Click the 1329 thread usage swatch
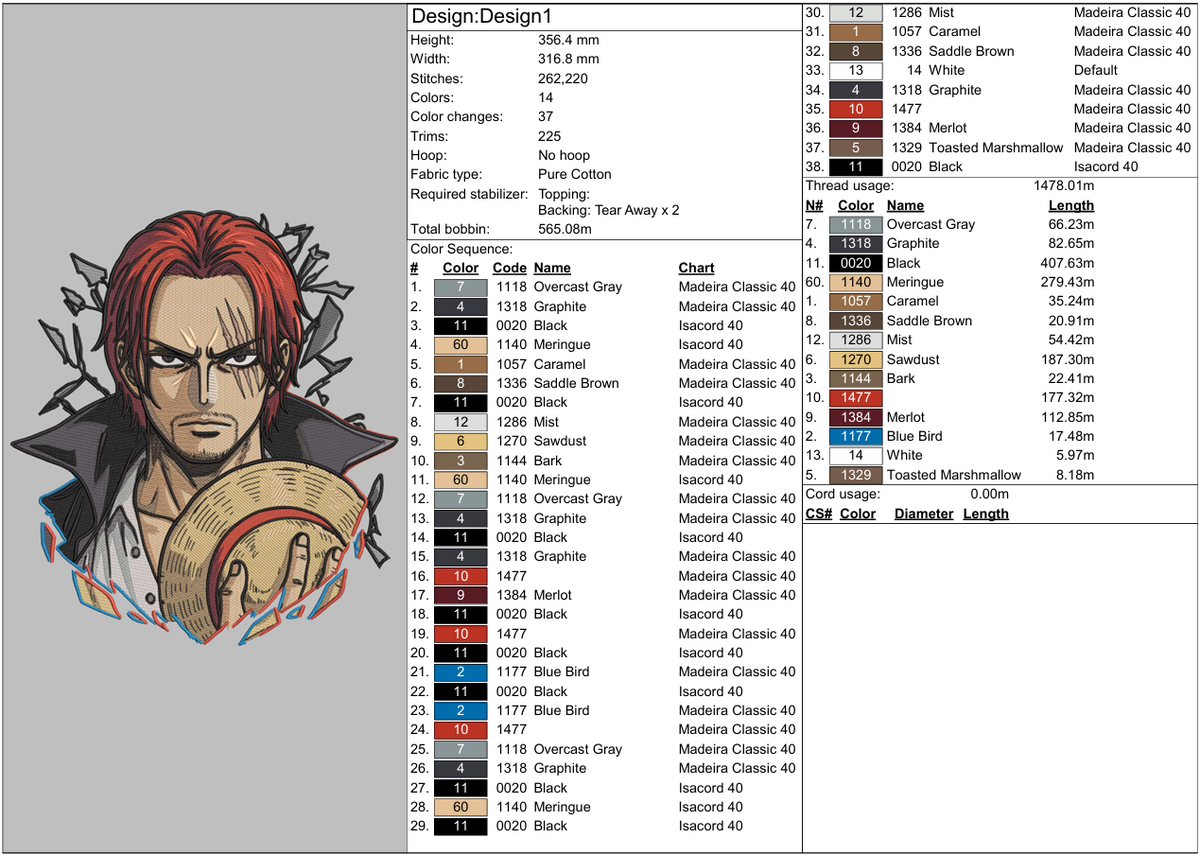Screen dimensions: 1200x855 856,475
